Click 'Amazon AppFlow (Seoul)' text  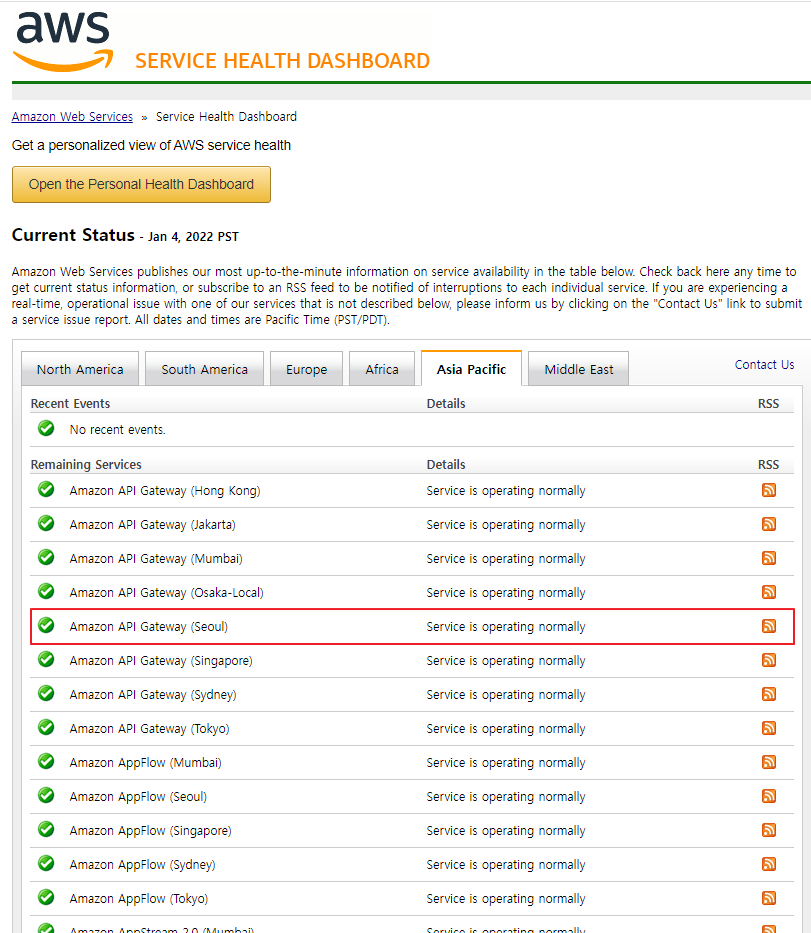click(138, 796)
